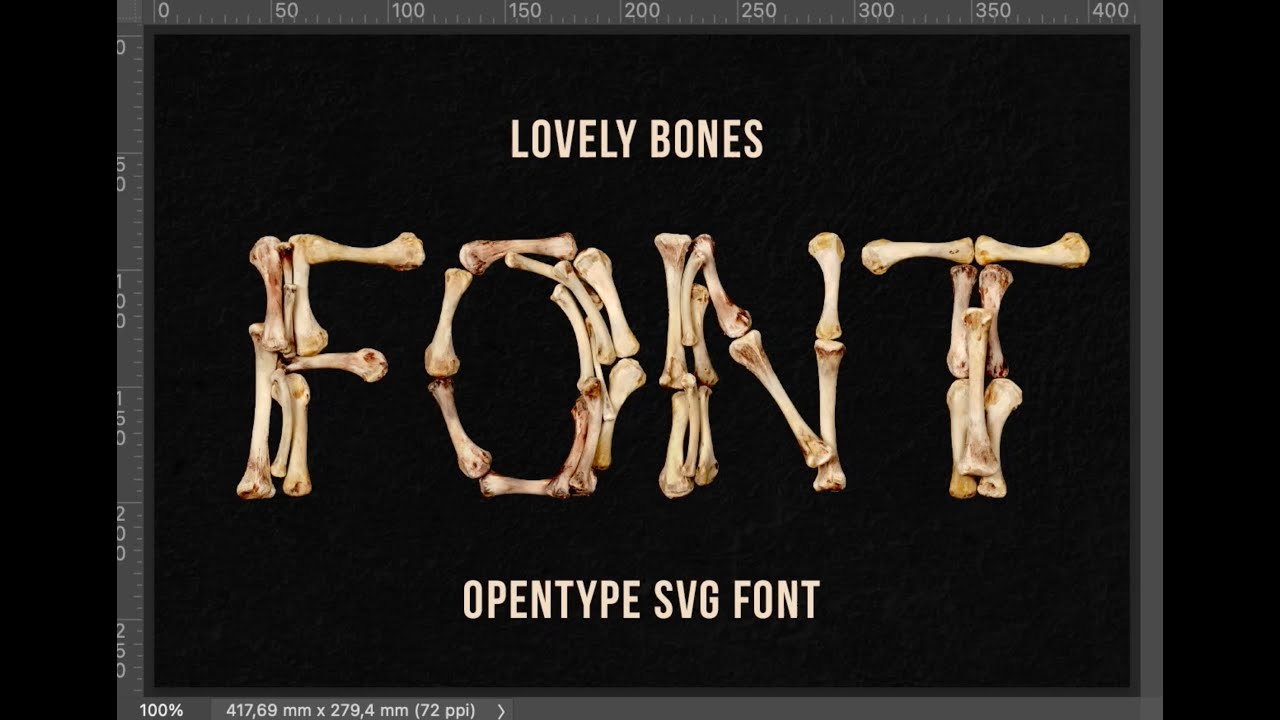The image size is (1280, 720).
Task: Click the bone letter O on canvas
Action: click(535, 365)
